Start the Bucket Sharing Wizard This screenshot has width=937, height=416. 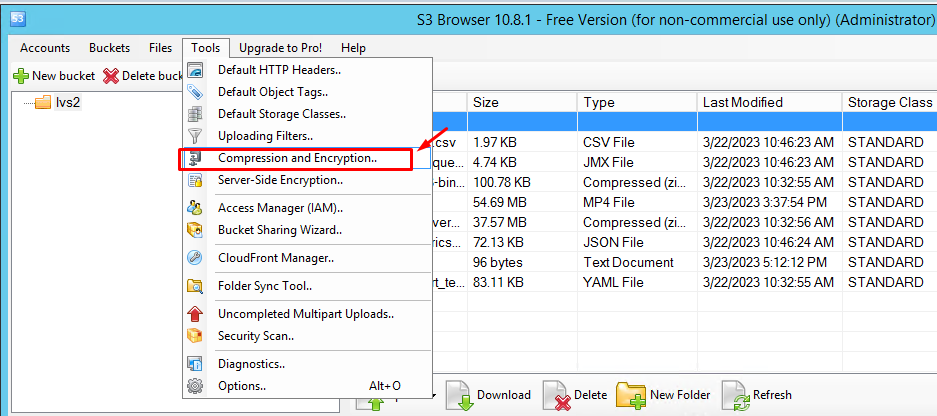[x=307, y=230]
